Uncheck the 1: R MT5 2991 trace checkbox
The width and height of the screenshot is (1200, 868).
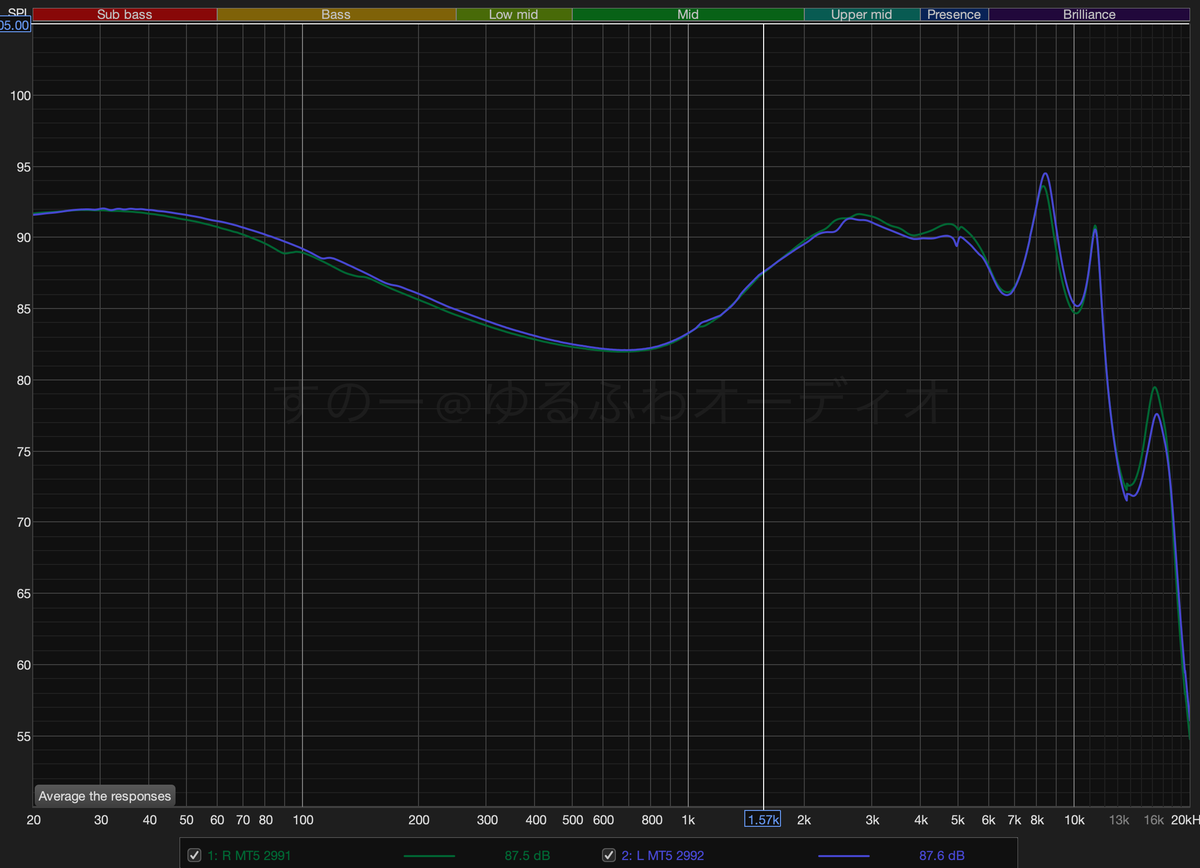coord(195,855)
